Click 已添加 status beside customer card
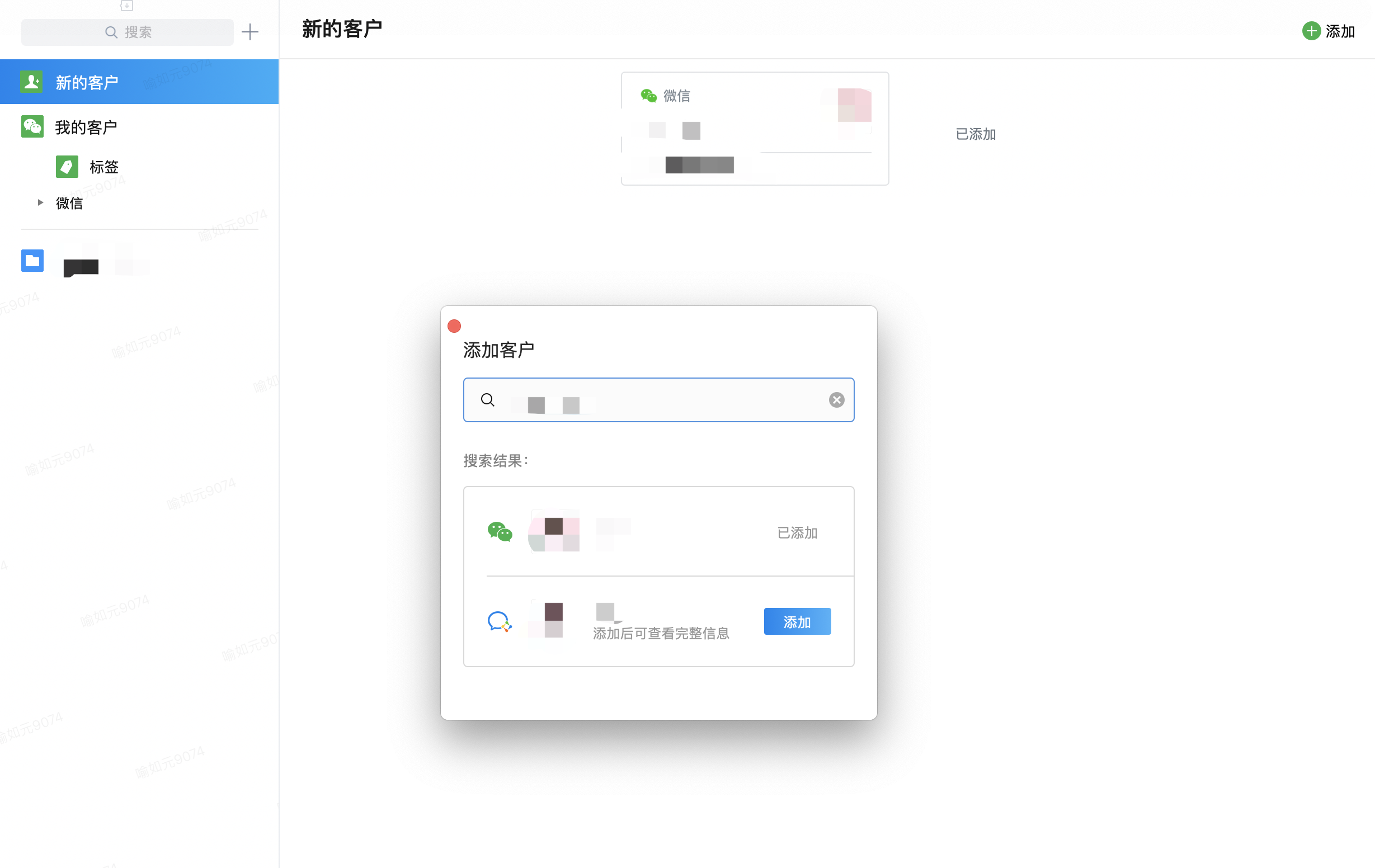Image resolution: width=1375 pixels, height=868 pixels. [975, 134]
